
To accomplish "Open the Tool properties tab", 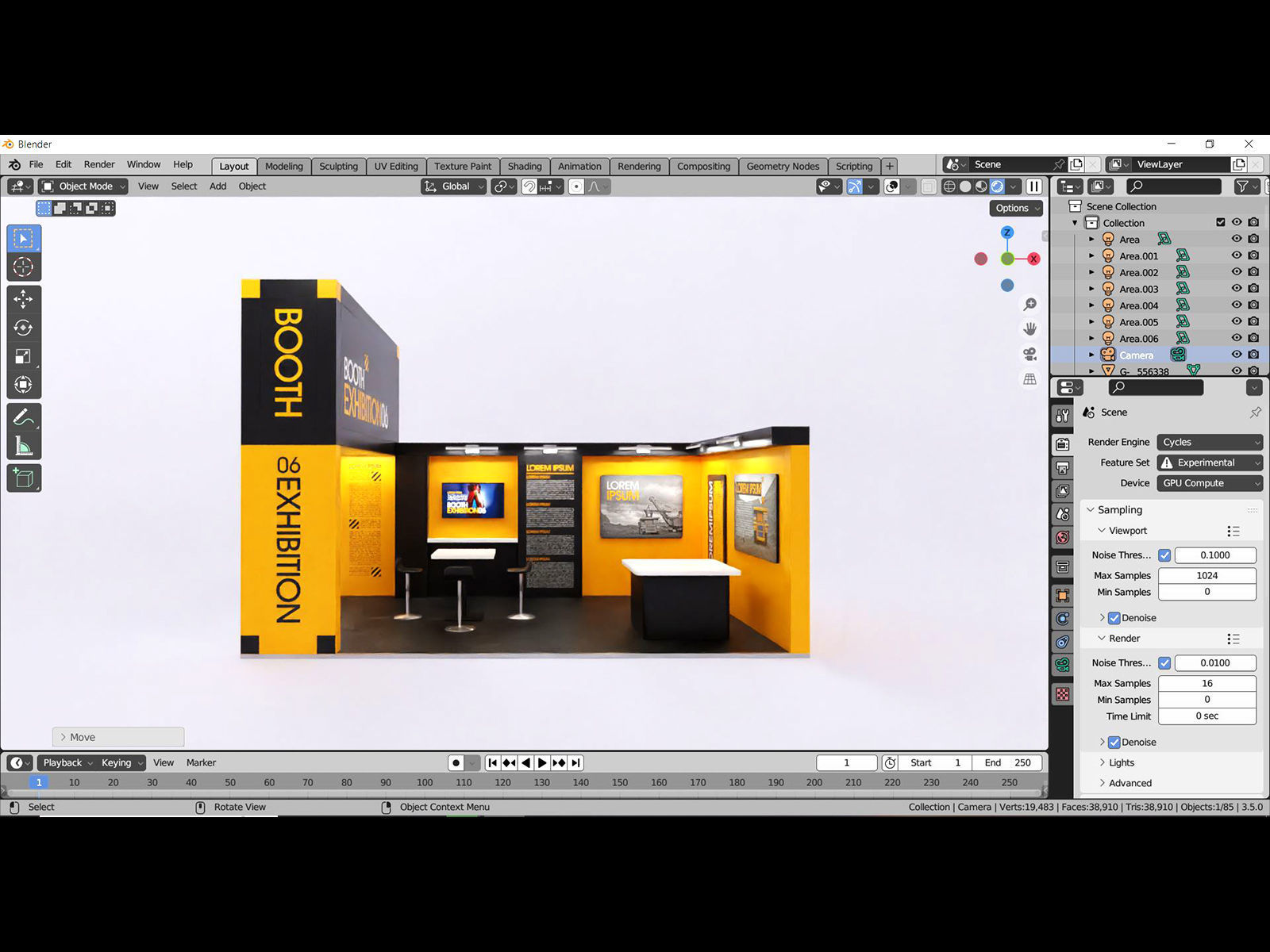I will click(x=1063, y=416).
